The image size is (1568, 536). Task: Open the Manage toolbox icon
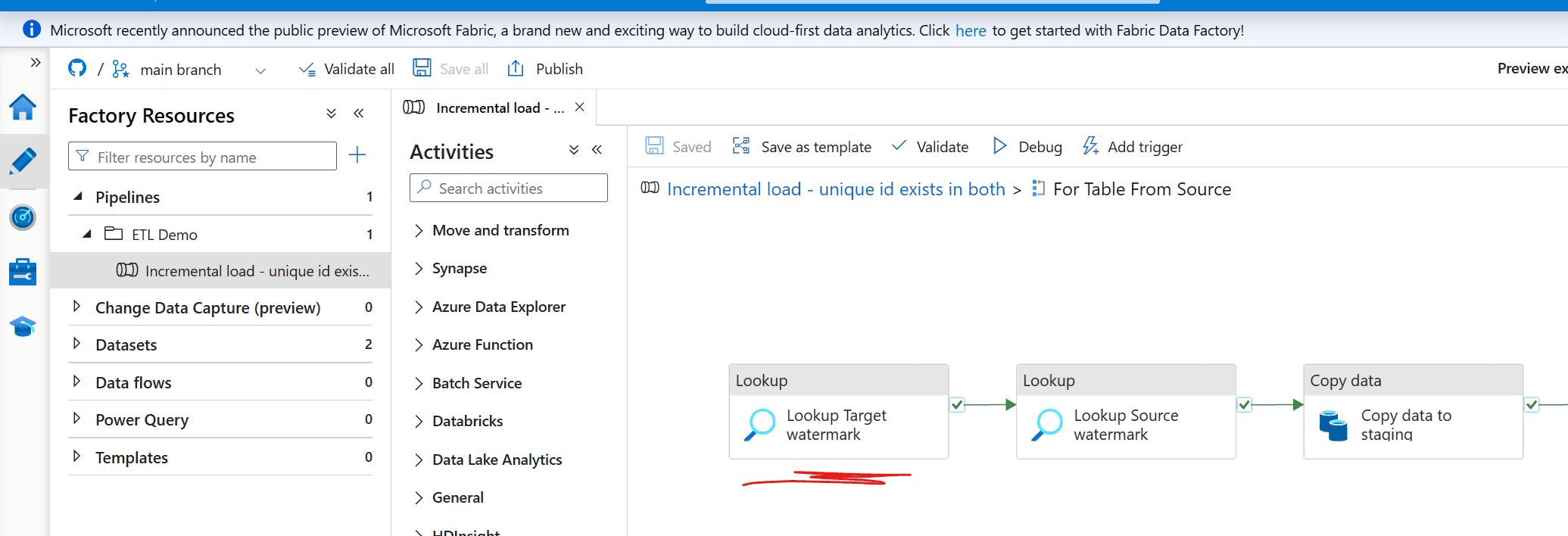tap(23, 272)
